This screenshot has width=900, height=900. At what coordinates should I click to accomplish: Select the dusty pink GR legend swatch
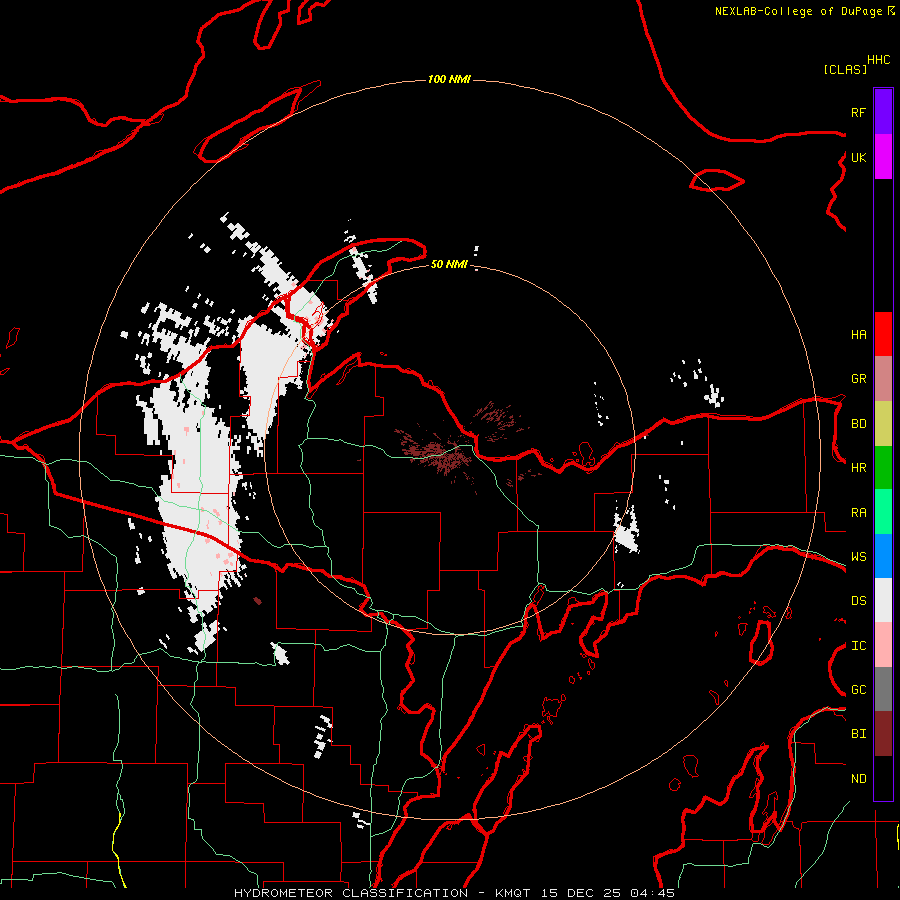pos(883,379)
